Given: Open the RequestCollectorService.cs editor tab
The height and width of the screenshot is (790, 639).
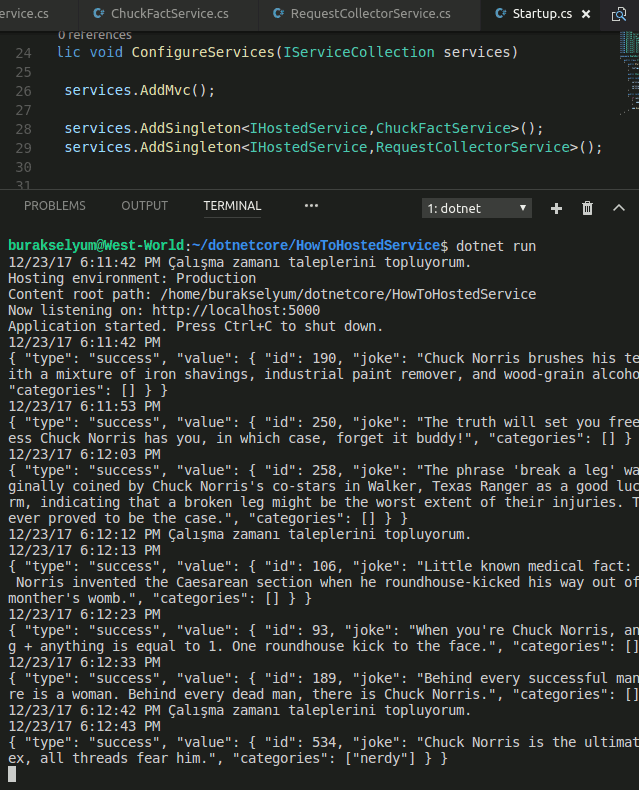Looking at the screenshot, I should tap(369, 14).
